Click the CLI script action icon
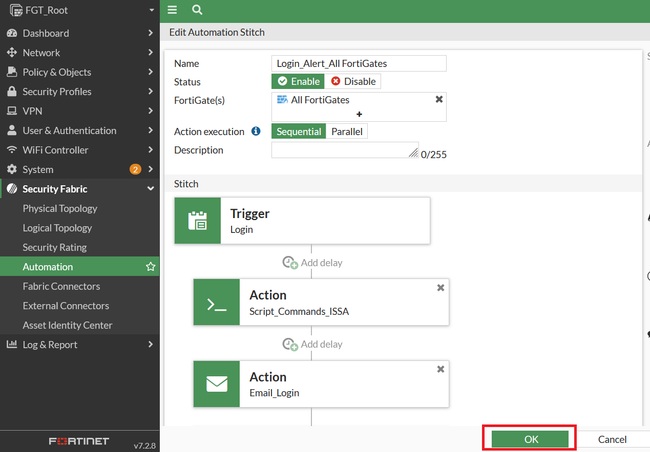650x452 pixels. click(x=217, y=302)
